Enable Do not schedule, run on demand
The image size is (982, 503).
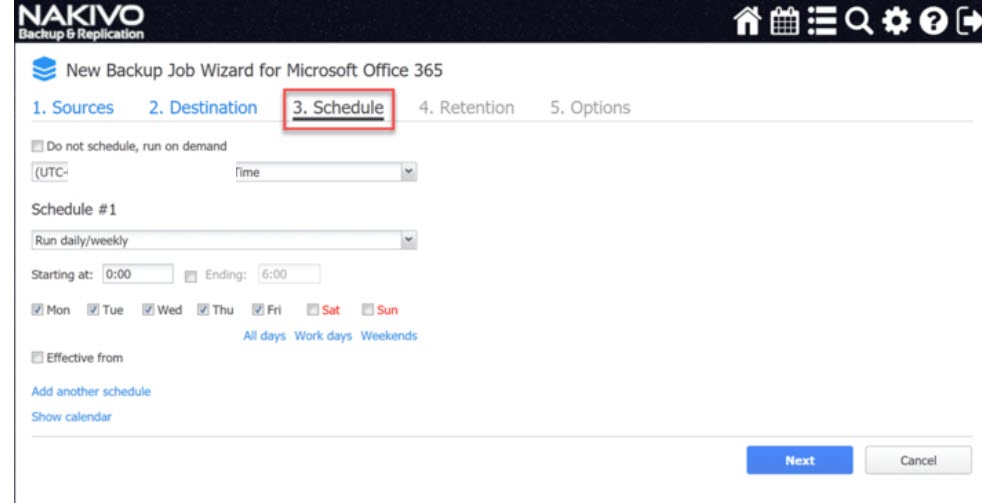(38, 146)
